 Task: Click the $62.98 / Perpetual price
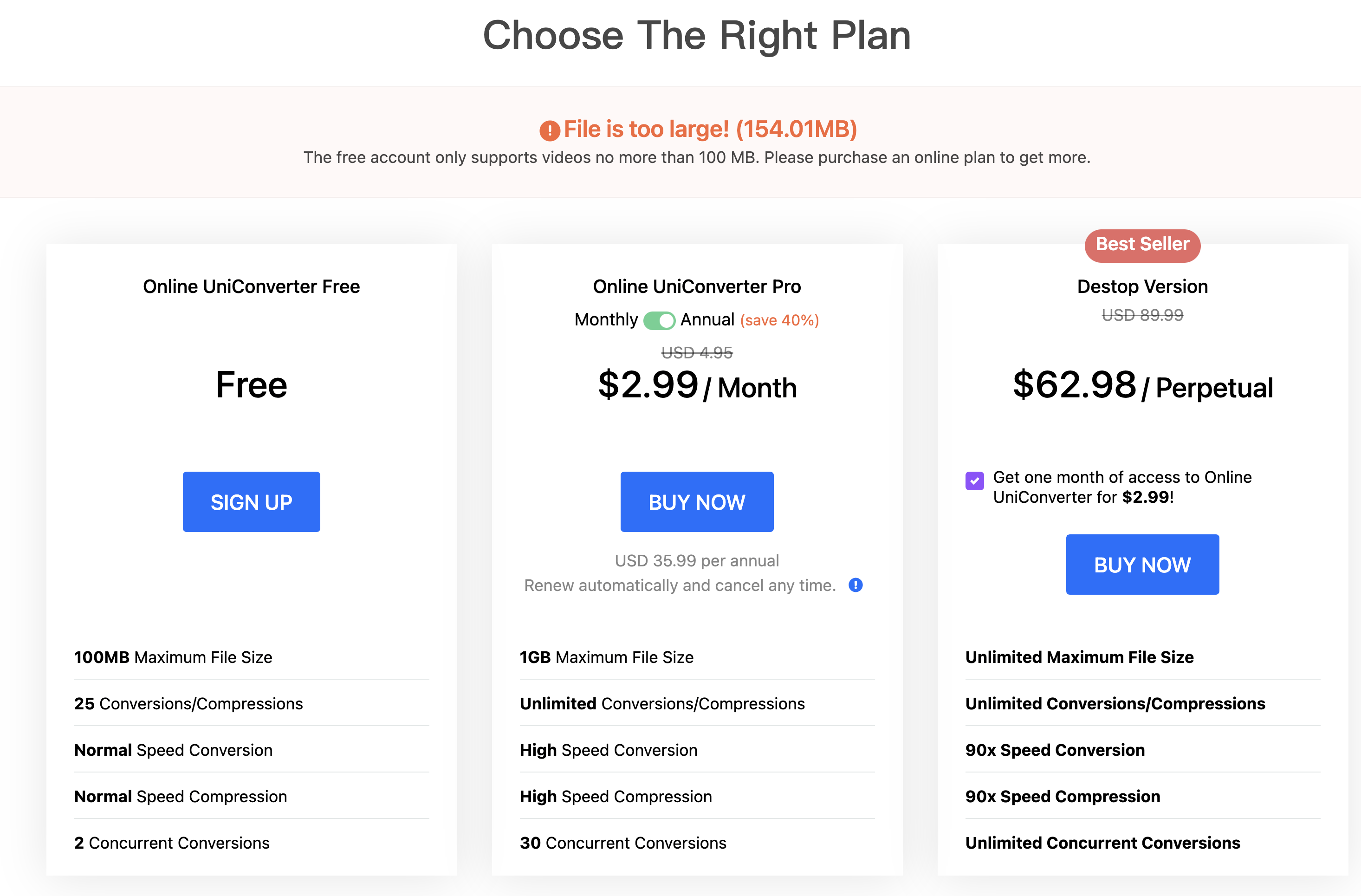point(1142,386)
